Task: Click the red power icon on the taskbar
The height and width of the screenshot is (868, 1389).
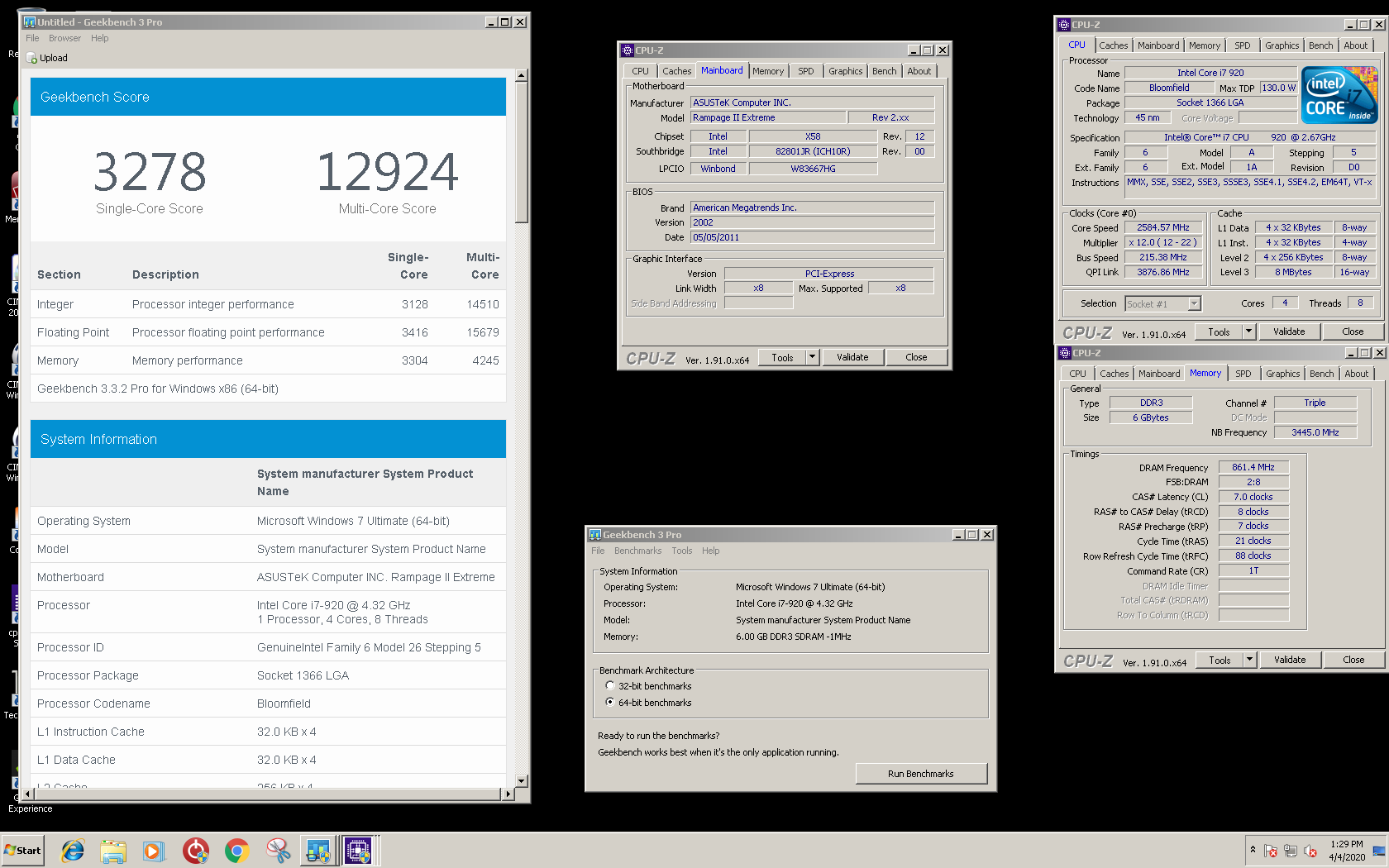Action: pos(196,851)
